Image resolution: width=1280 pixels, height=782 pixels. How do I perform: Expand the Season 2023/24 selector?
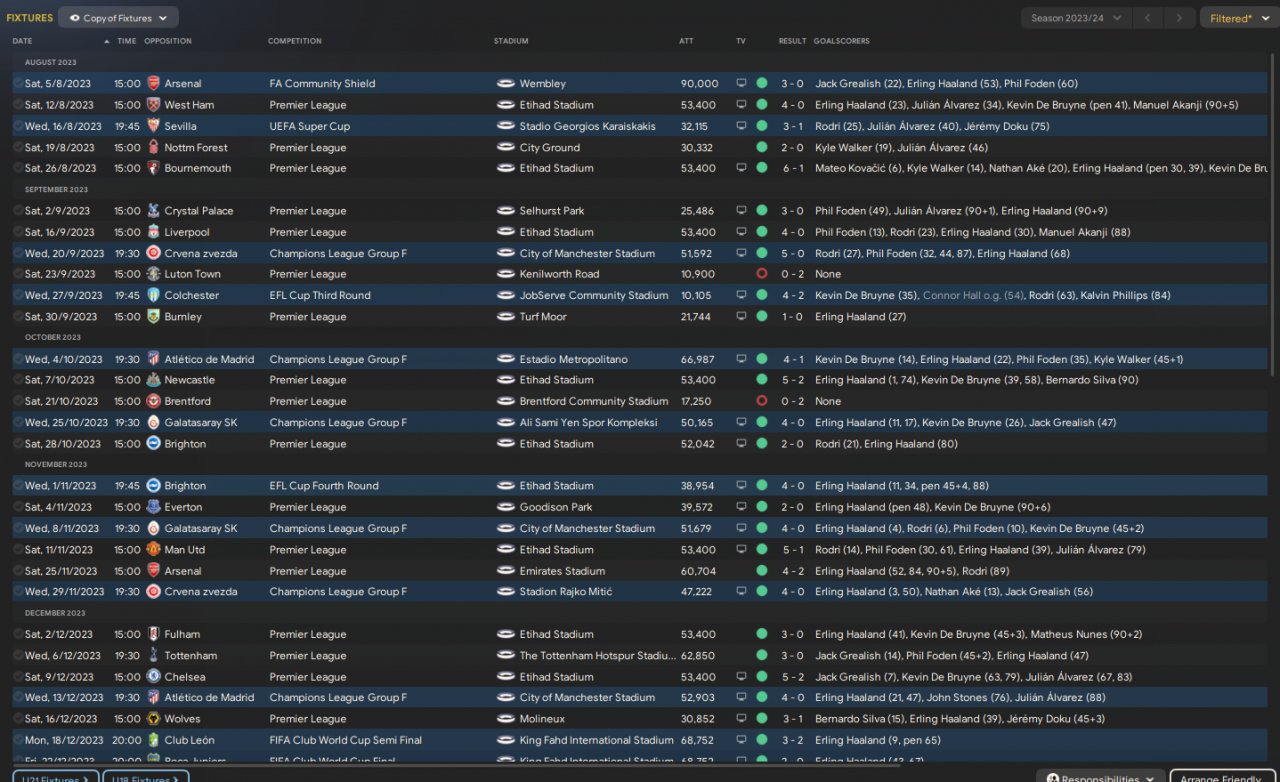click(x=1076, y=18)
